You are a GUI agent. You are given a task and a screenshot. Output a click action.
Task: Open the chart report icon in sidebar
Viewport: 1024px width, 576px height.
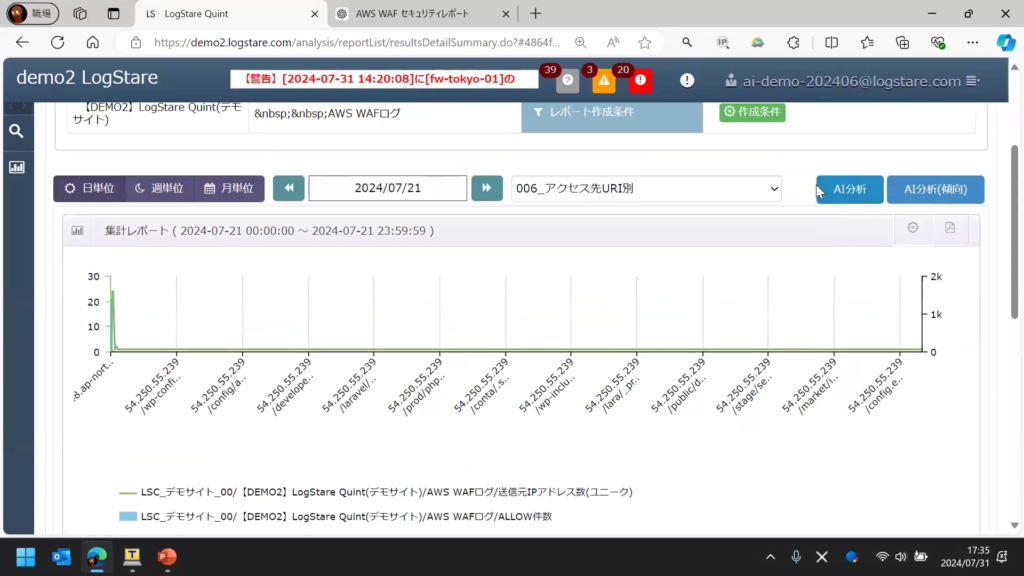16,167
